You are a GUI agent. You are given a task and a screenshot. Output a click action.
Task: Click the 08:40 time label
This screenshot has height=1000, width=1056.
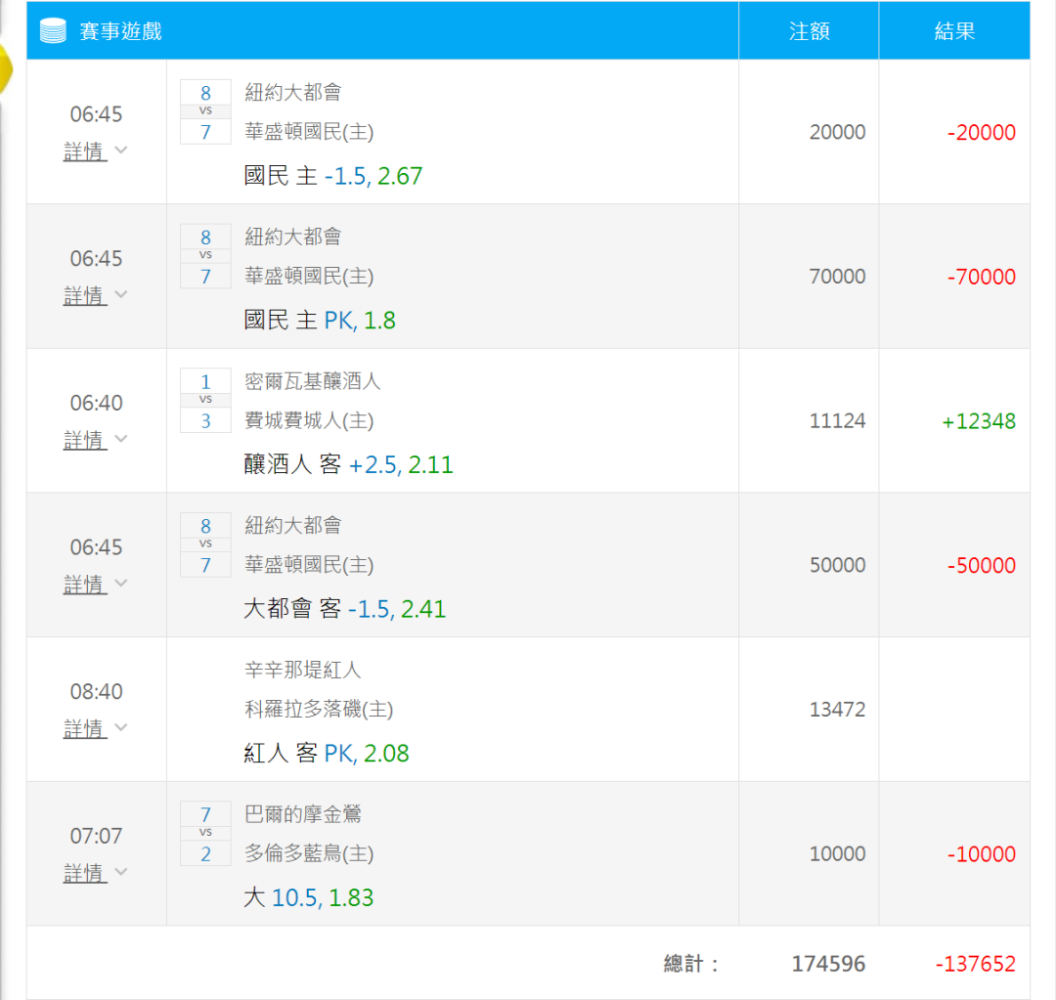pyautogui.click(x=96, y=692)
